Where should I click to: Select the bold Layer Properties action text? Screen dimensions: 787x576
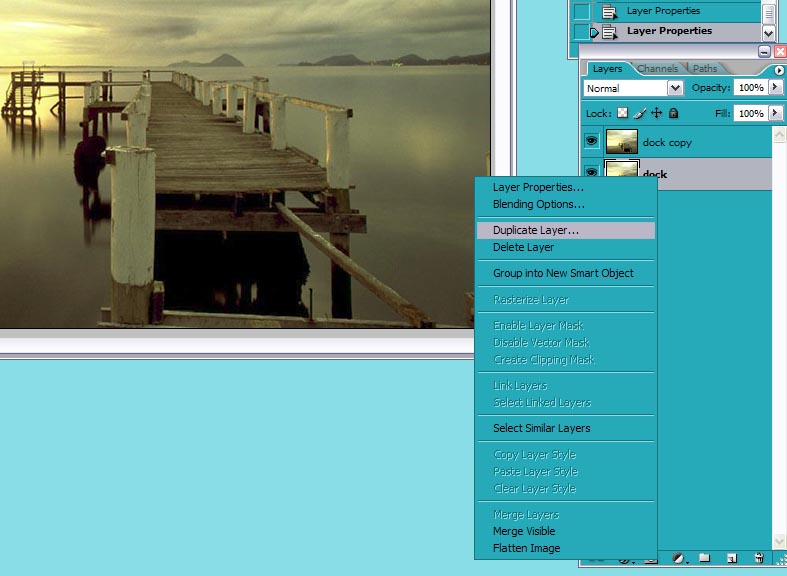(669, 31)
